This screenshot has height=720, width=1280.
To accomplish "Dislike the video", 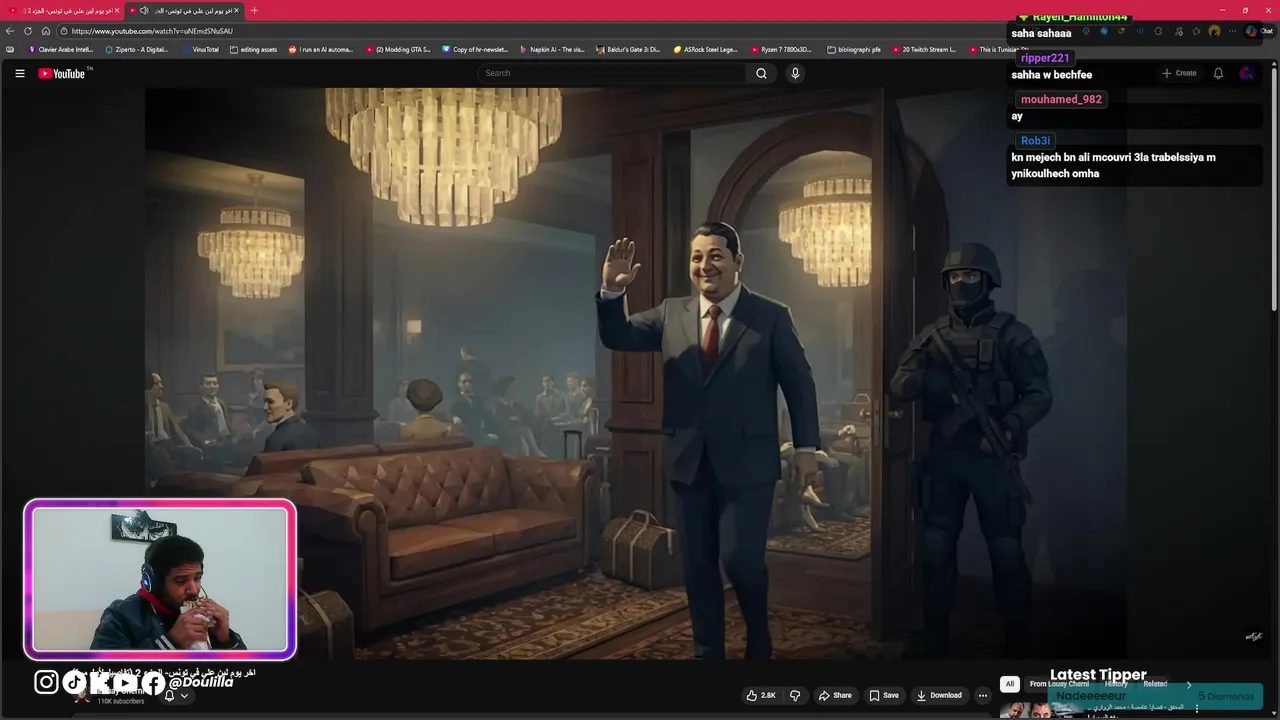I will 795,695.
